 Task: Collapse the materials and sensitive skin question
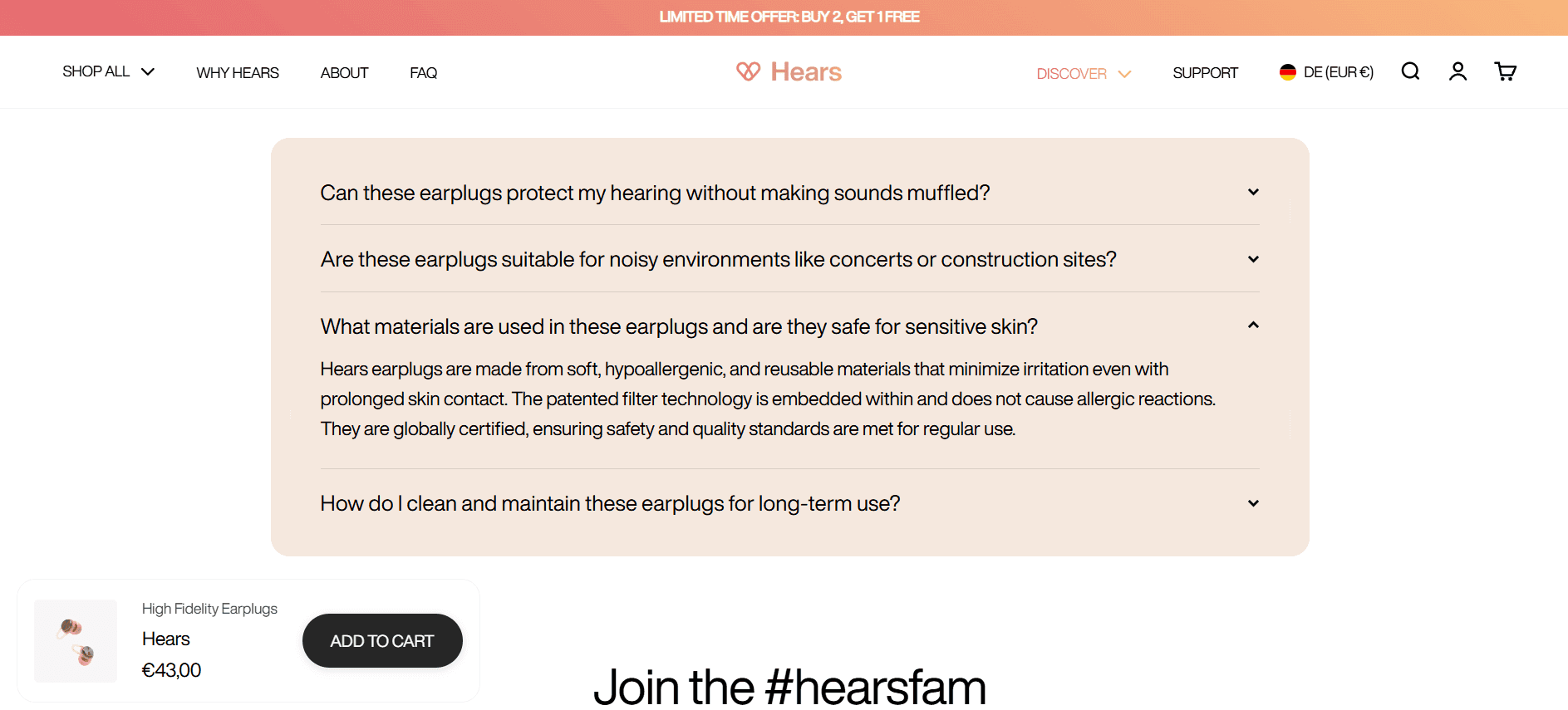(x=789, y=326)
